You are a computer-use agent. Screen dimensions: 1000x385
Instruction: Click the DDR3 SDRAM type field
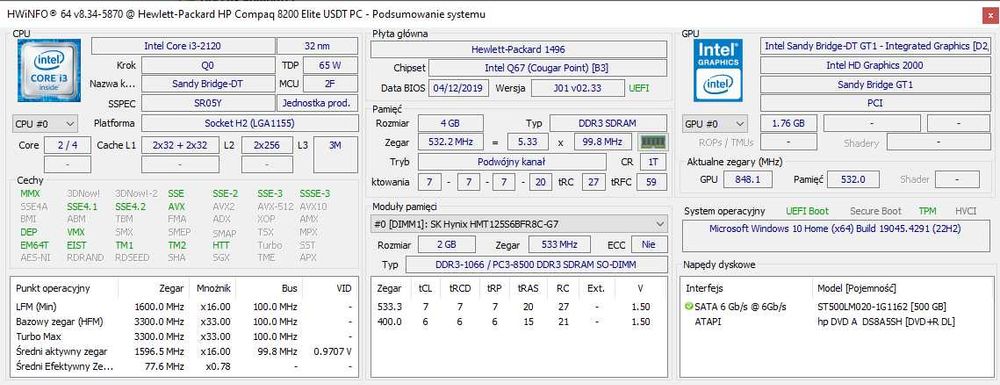[608, 123]
